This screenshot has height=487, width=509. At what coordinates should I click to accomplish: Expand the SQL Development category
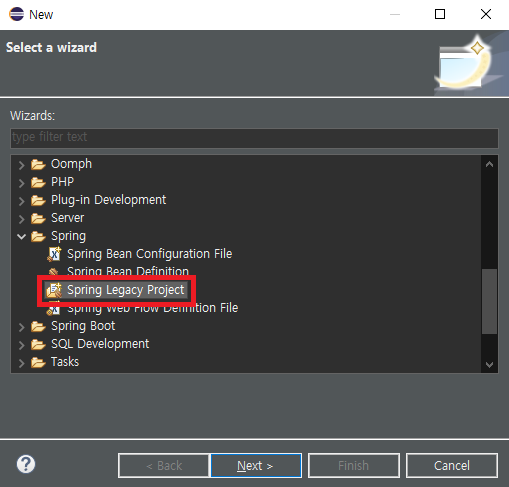(21, 345)
